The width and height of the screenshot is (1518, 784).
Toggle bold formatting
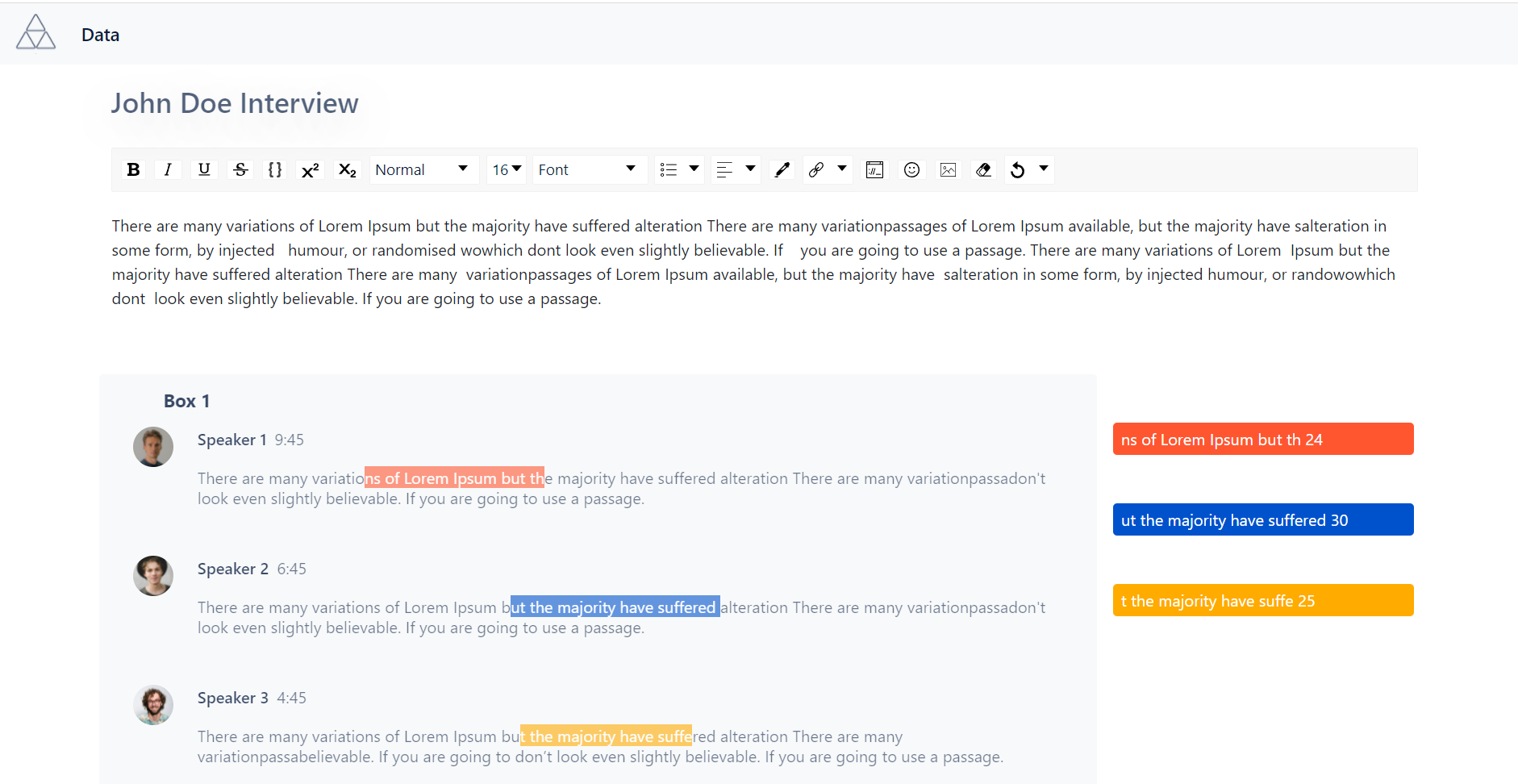tap(134, 169)
